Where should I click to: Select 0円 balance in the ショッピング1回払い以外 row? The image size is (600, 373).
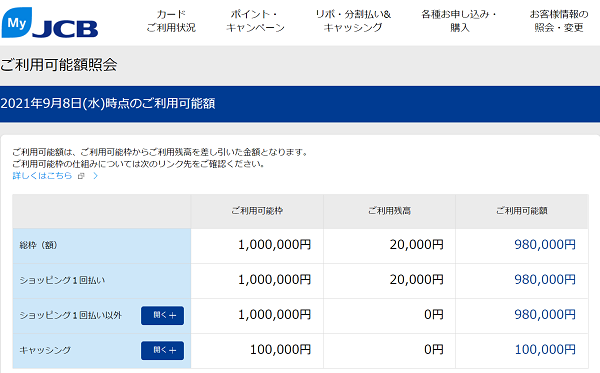tap(434, 314)
